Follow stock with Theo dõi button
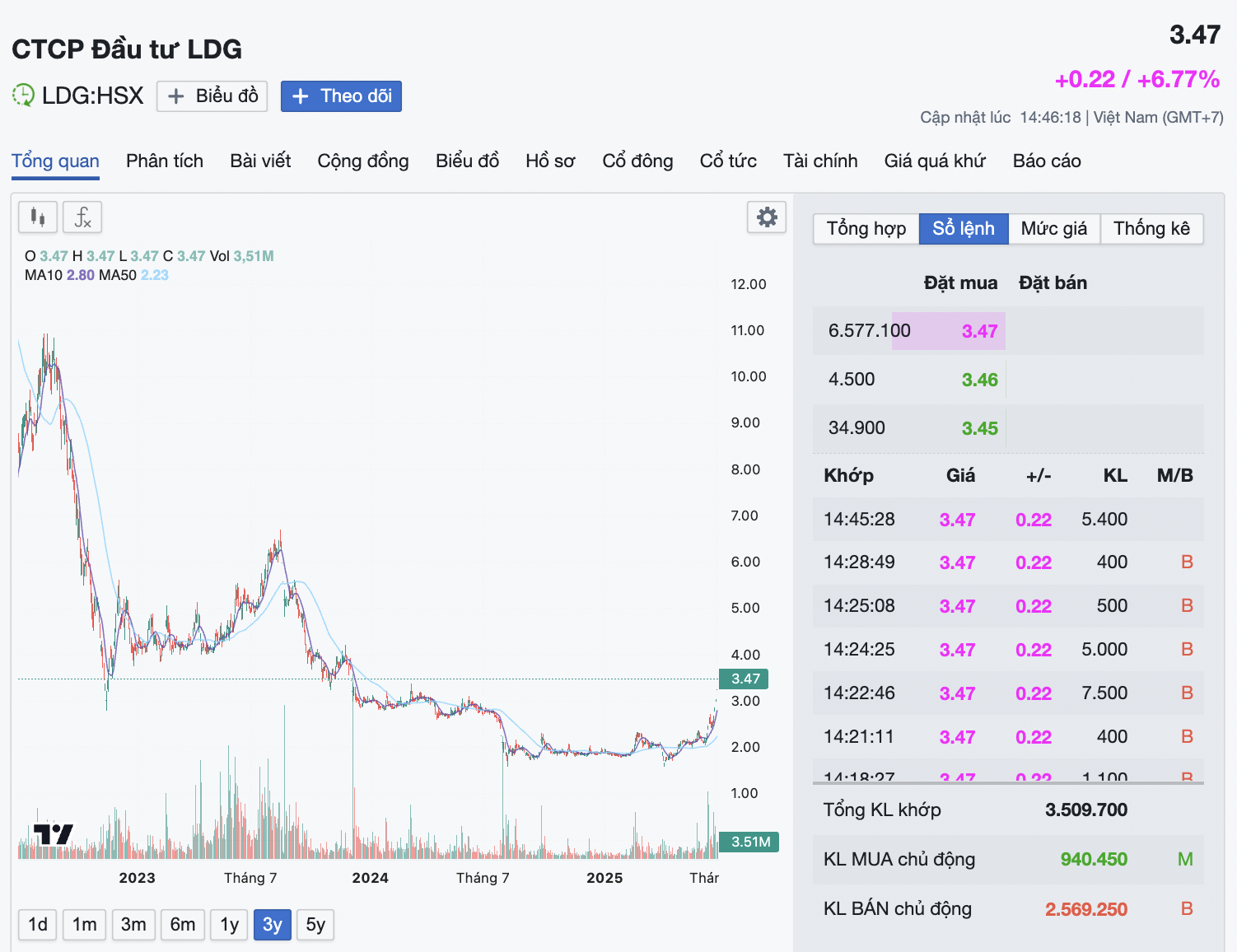This screenshot has width=1237, height=952. pos(341,96)
